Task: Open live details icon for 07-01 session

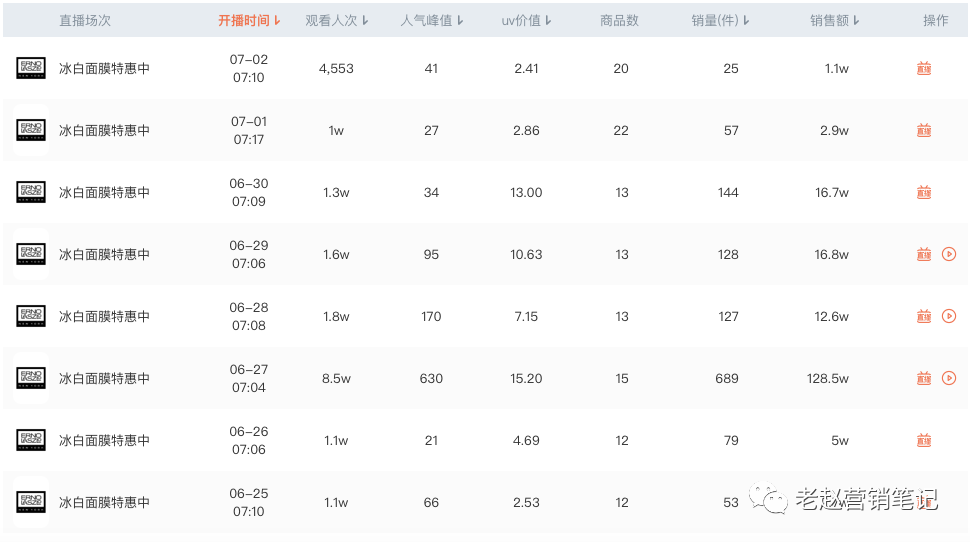Action: 924,131
